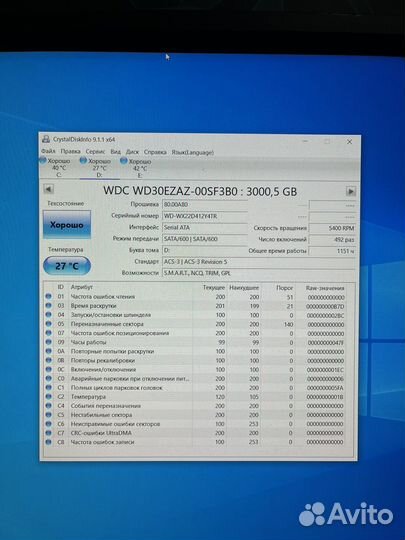
Task: Click the S.M.A.R.T., NCQ, TRIM features field
Action: 258,273
